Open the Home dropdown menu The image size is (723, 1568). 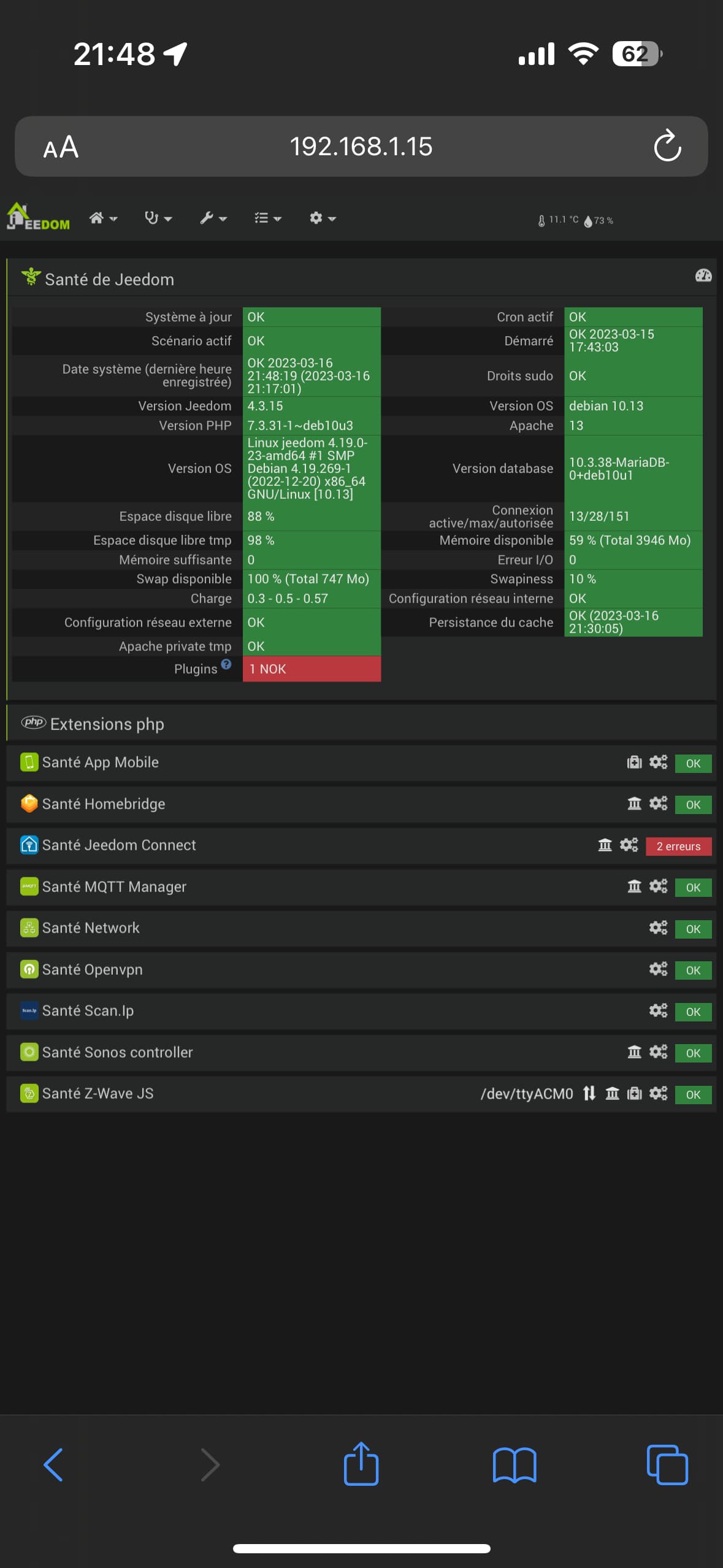[x=102, y=218]
